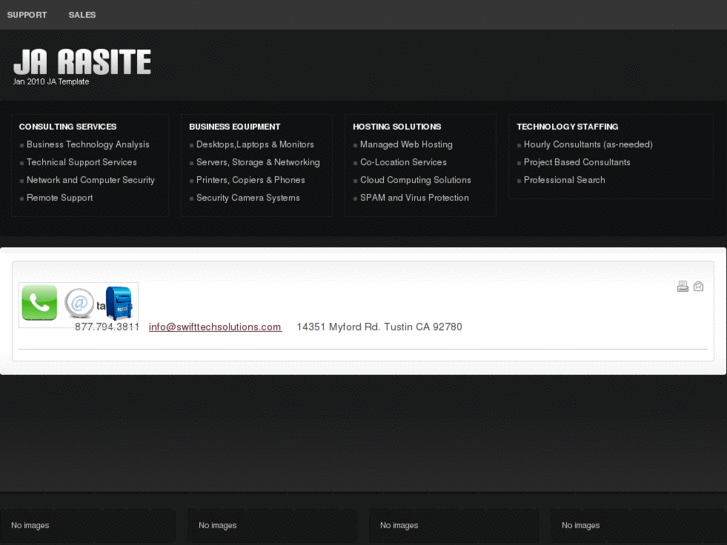
Task: Open Co-Location Services link
Action: 403,162
